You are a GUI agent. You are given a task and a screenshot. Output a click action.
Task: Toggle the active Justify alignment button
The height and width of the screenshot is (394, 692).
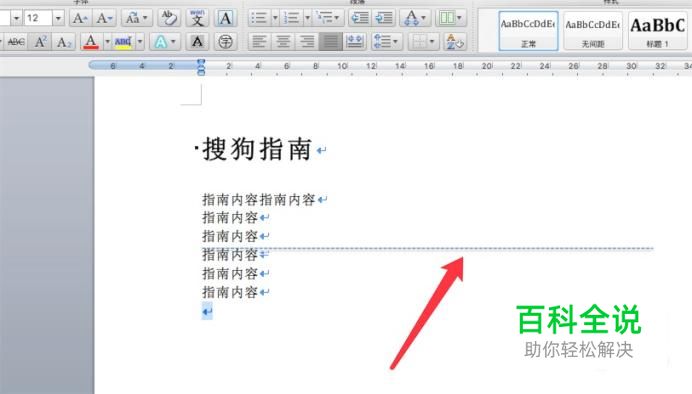point(331,42)
